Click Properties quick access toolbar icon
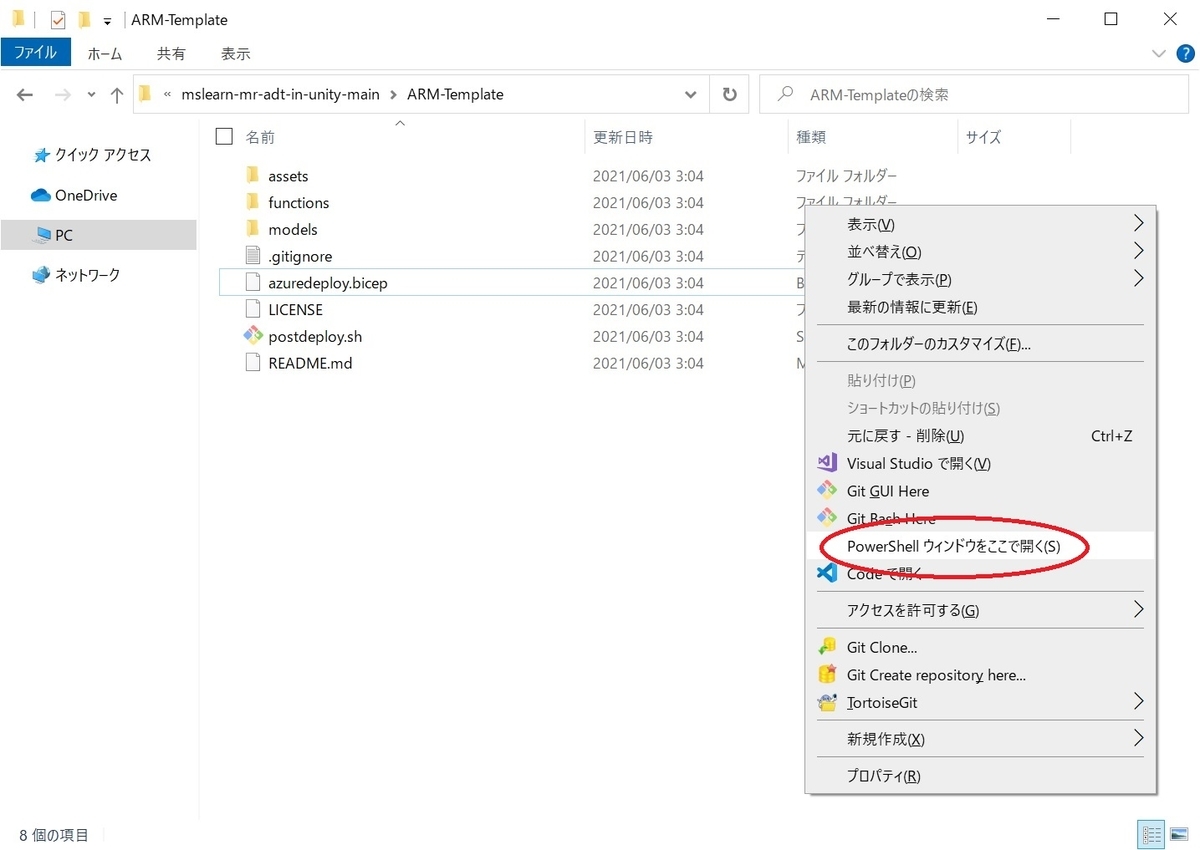The width and height of the screenshot is (1200, 850). pos(58,19)
